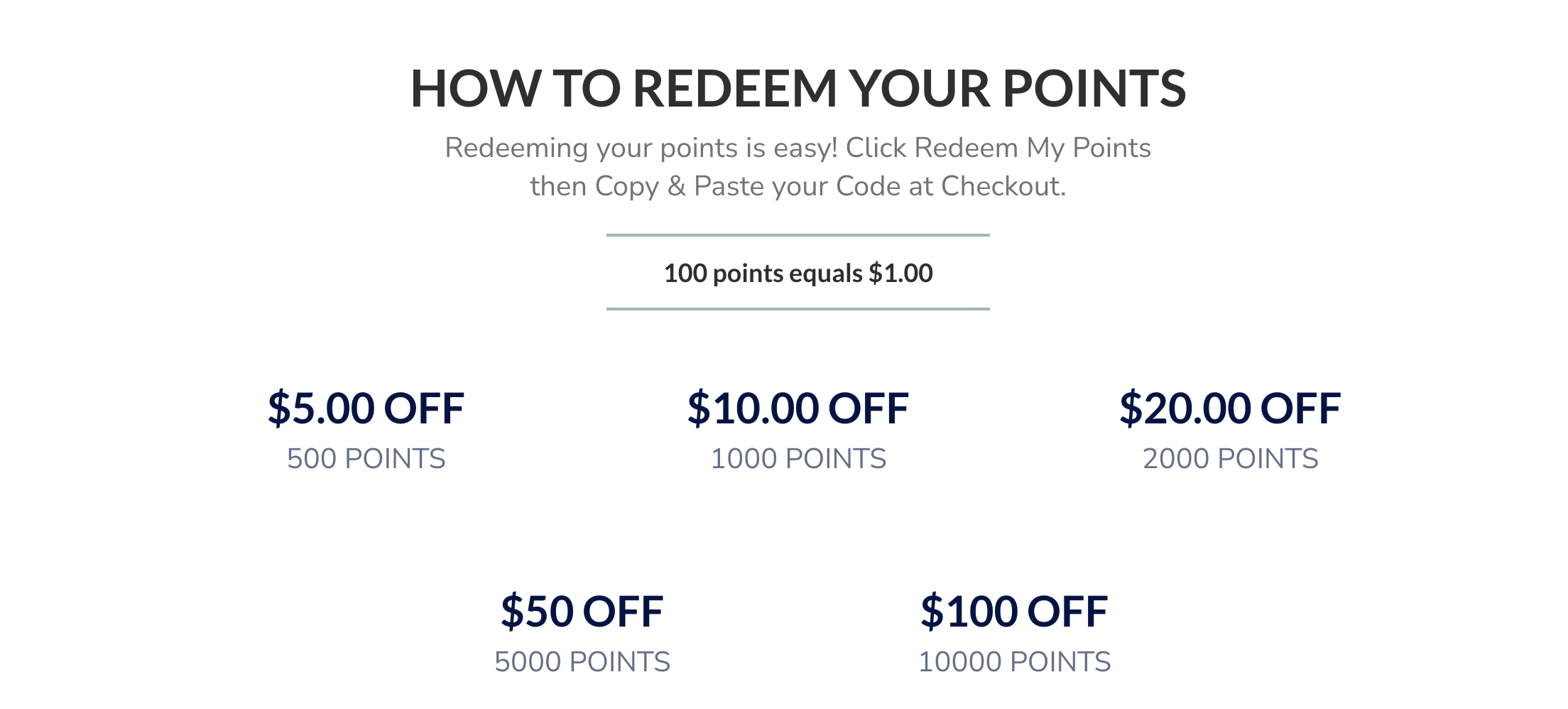Pick the $100 OFF reward
Viewport: 1568px width, 709px height.
(x=1014, y=612)
